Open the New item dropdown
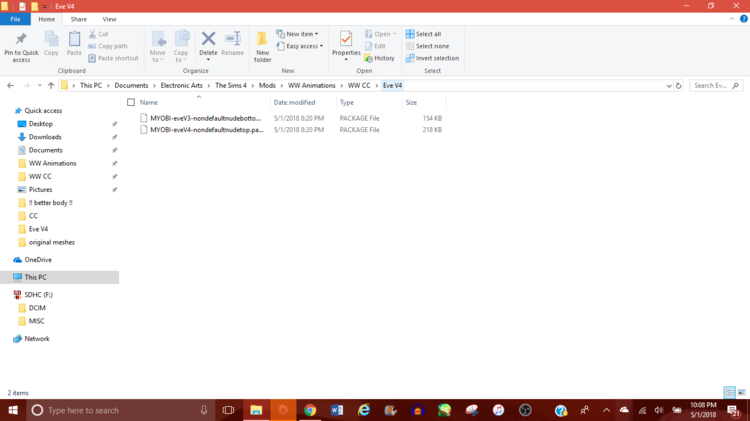The width and height of the screenshot is (750, 421). (297, 34)
